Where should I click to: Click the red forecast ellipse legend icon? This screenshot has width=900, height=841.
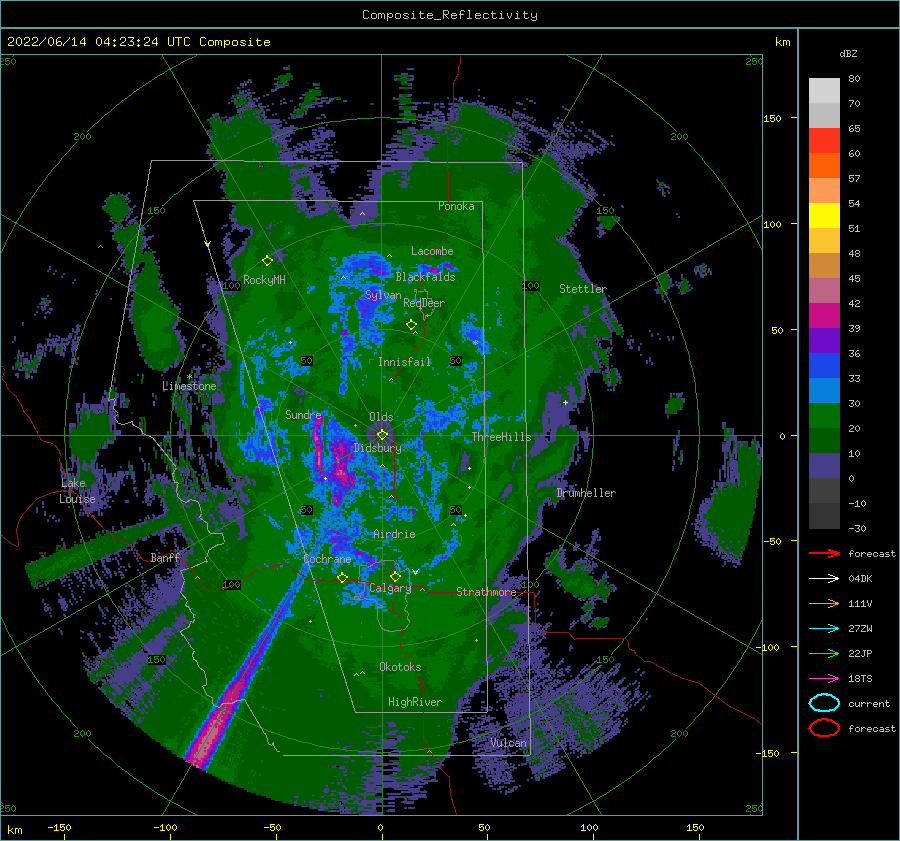(x=824, y=728)
